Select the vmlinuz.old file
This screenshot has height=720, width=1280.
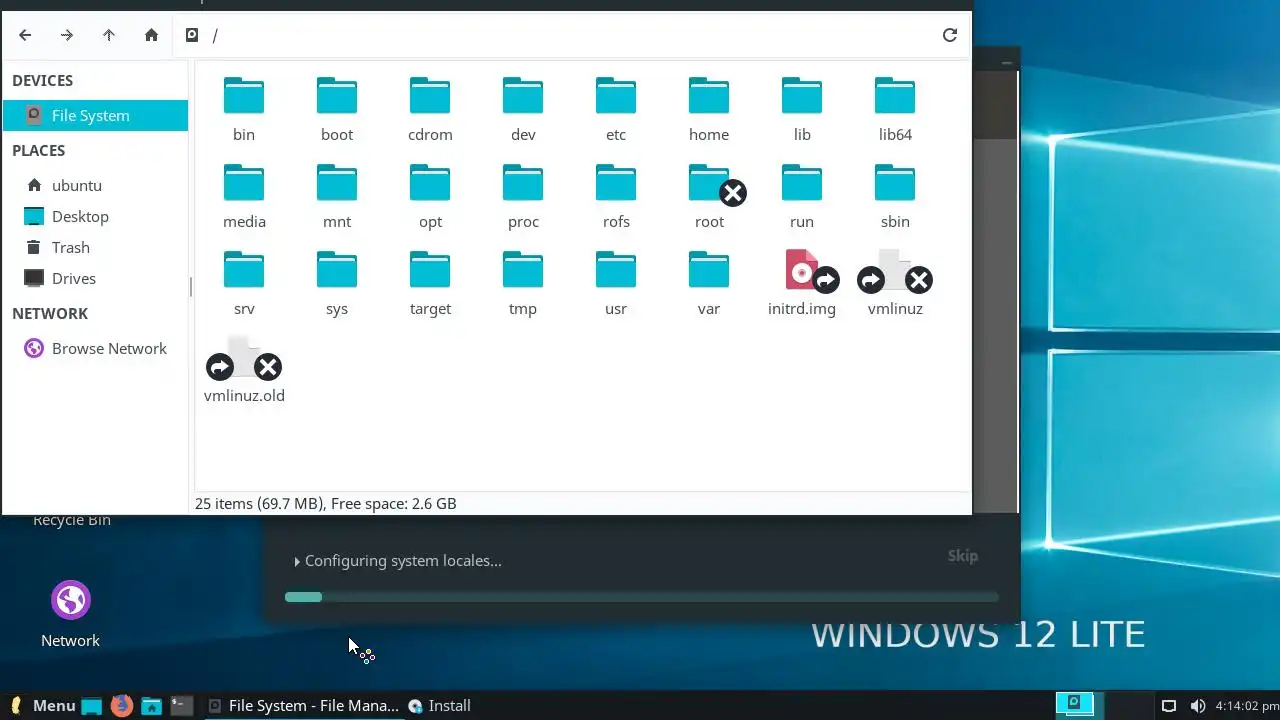coord(244,371)
